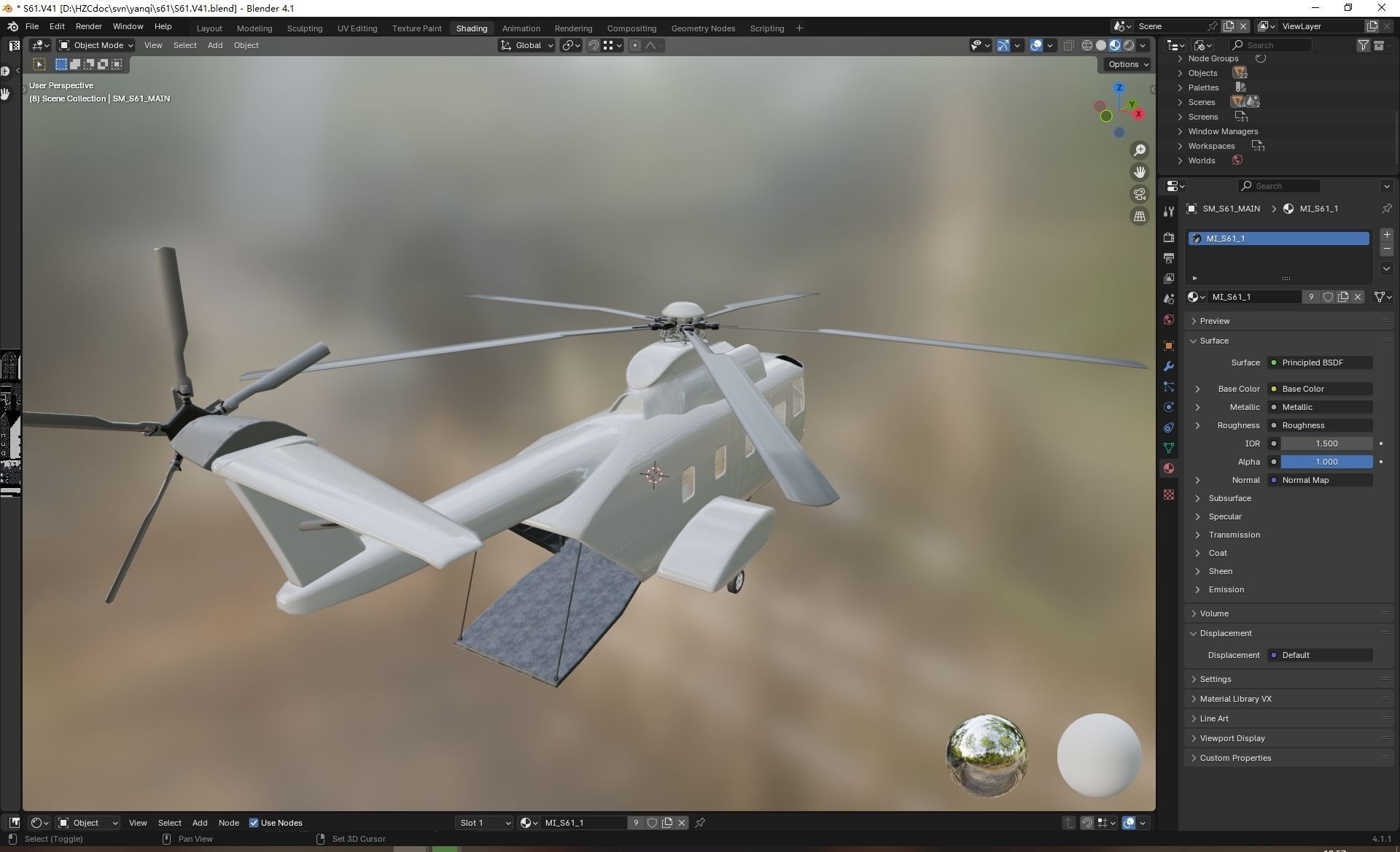Expand the Subsurface section
Screen dimensions: 1400x852
tap(1229, 498)
